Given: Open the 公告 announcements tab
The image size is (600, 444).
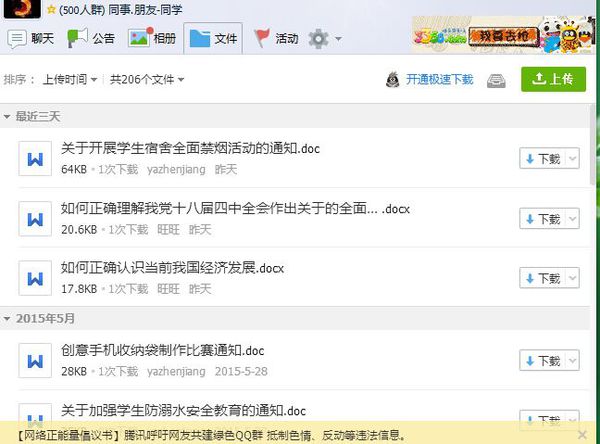Looking at the screenshot, I should click(91, 38).
